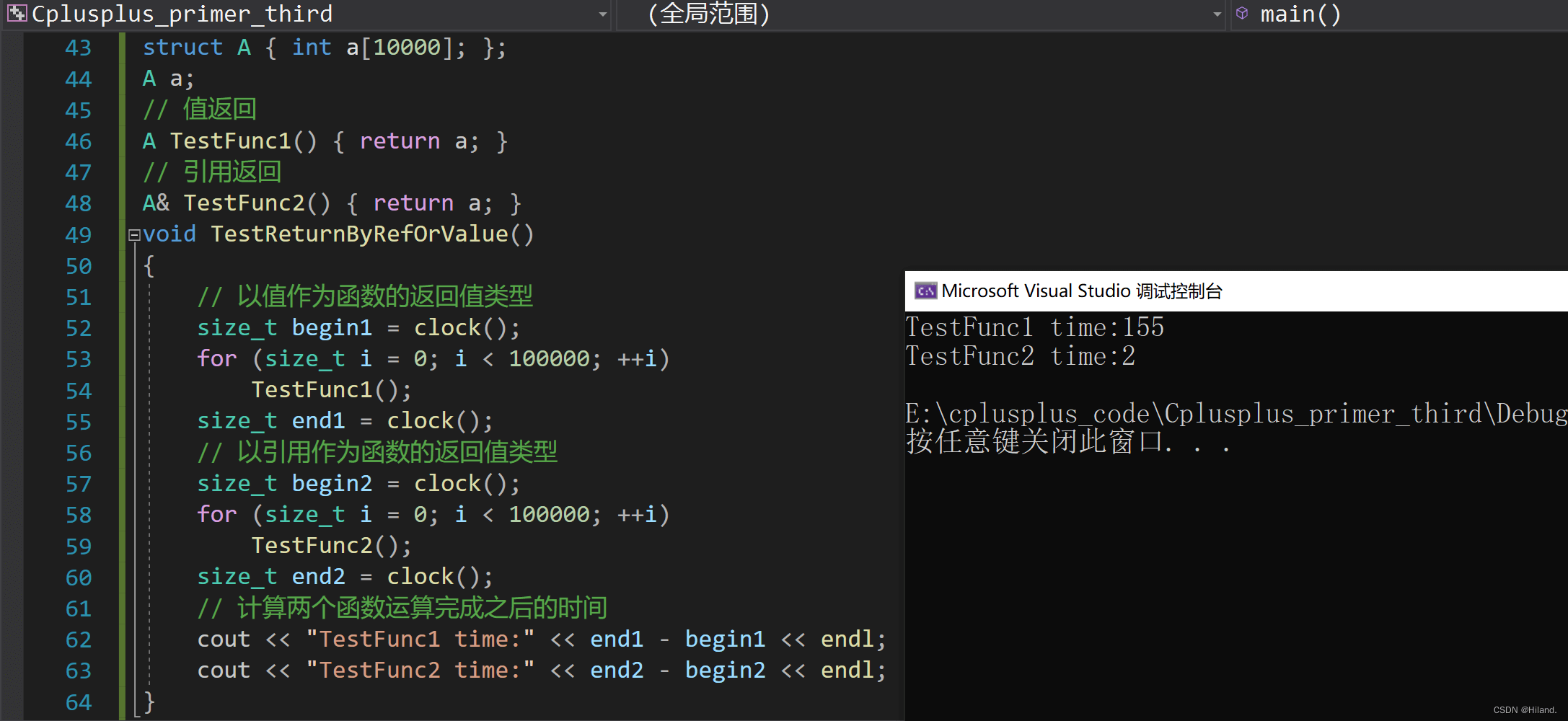Click line number 62 in the gutter
Image resolution: width=1568 pixels, height=721 pixels.
pos(78,640)
